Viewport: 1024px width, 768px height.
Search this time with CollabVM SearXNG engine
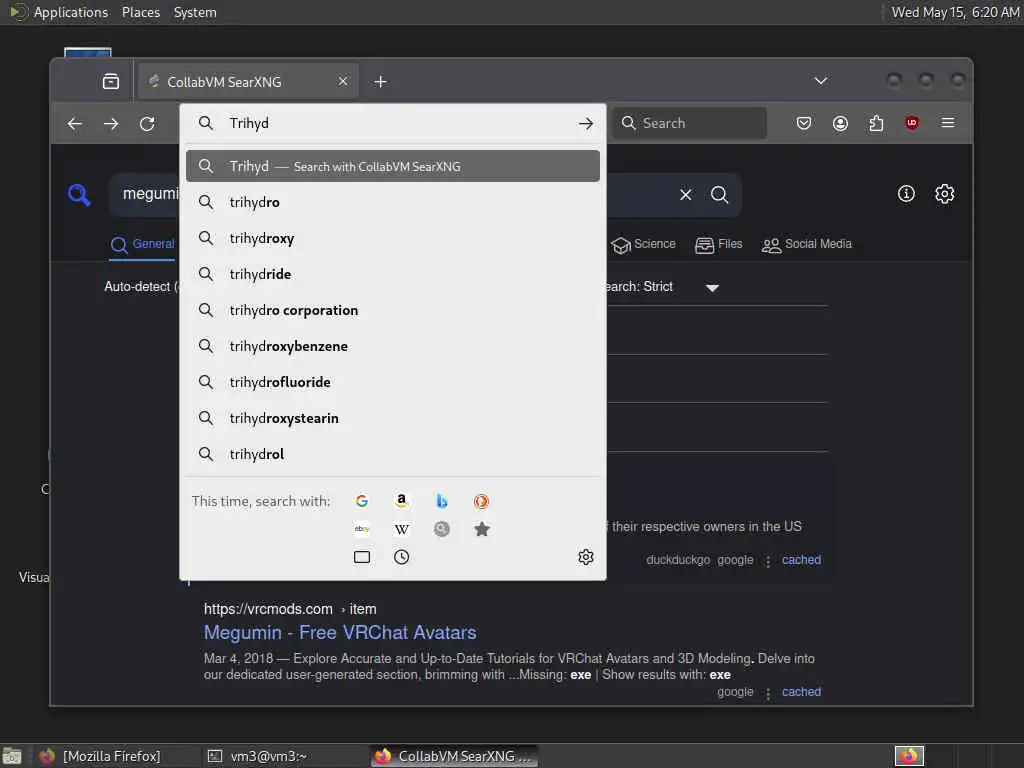[442, 529]
